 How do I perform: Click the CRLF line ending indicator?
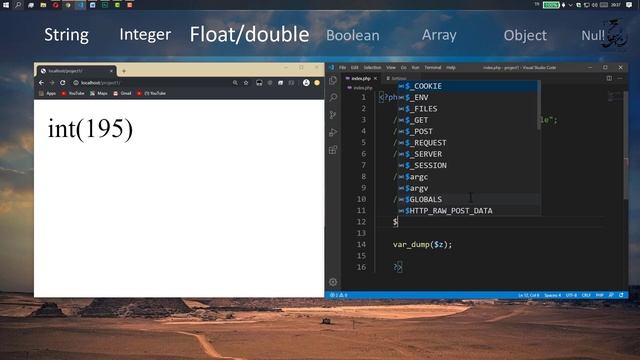click(x=586, y=295)
